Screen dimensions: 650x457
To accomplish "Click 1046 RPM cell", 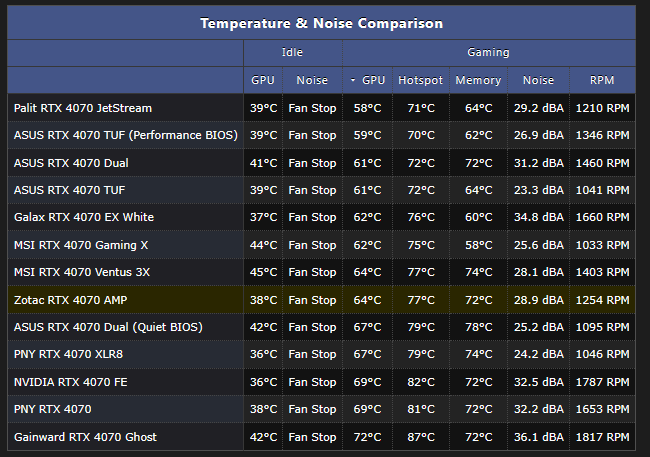I will [x=602, y=354].
